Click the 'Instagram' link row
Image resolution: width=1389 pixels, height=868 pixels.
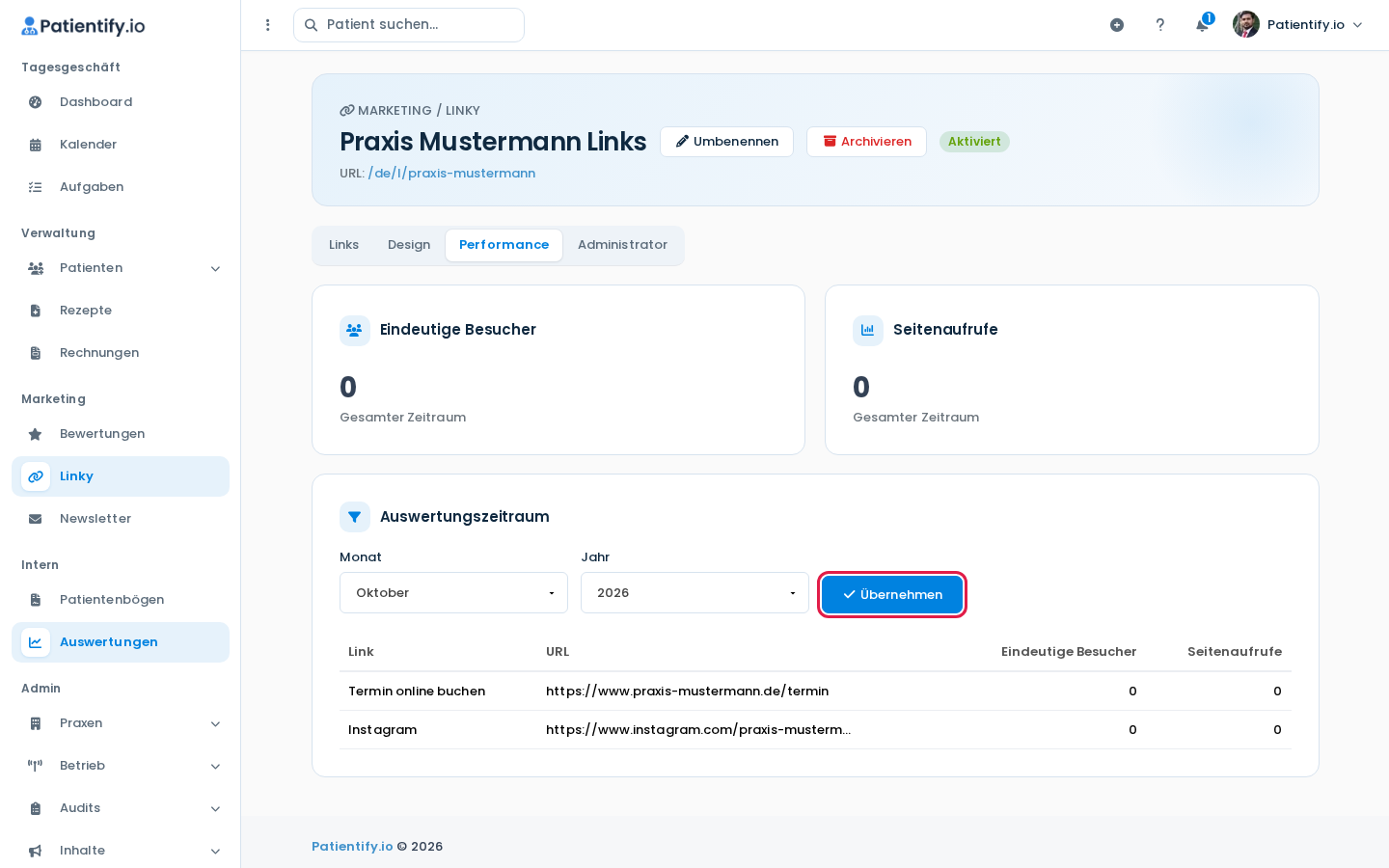point(815,730)
